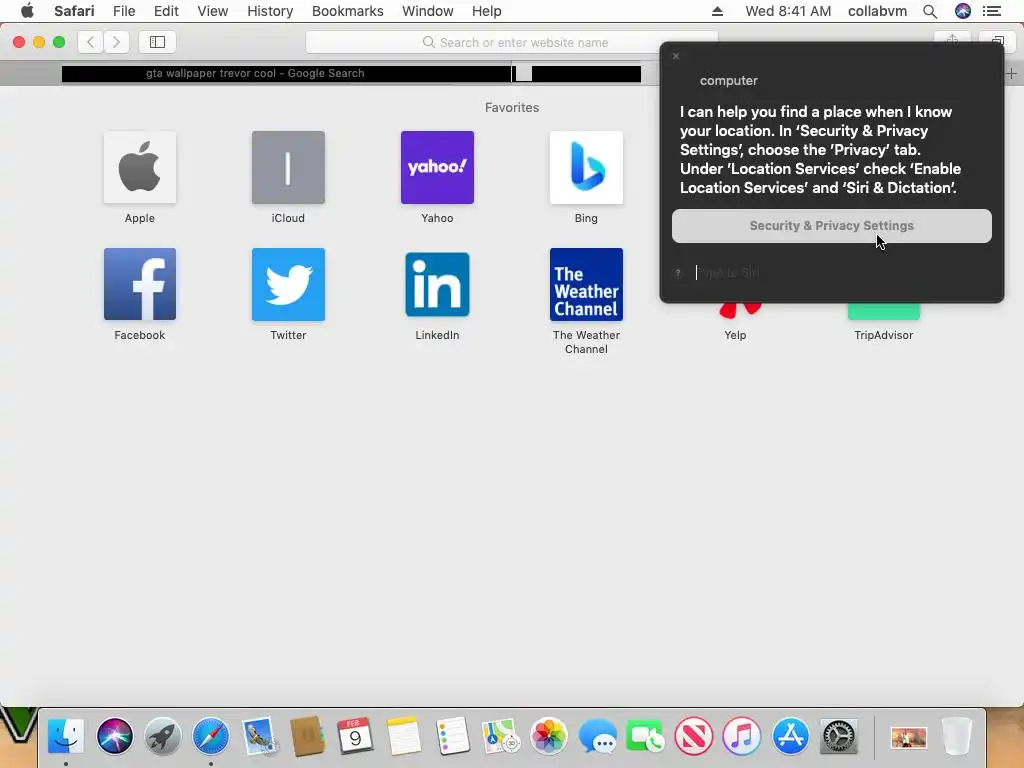The height and width of the screenshot is (768, 1024).
Task: Click the Siri icon in menu bar
Action: coord(963,11)
